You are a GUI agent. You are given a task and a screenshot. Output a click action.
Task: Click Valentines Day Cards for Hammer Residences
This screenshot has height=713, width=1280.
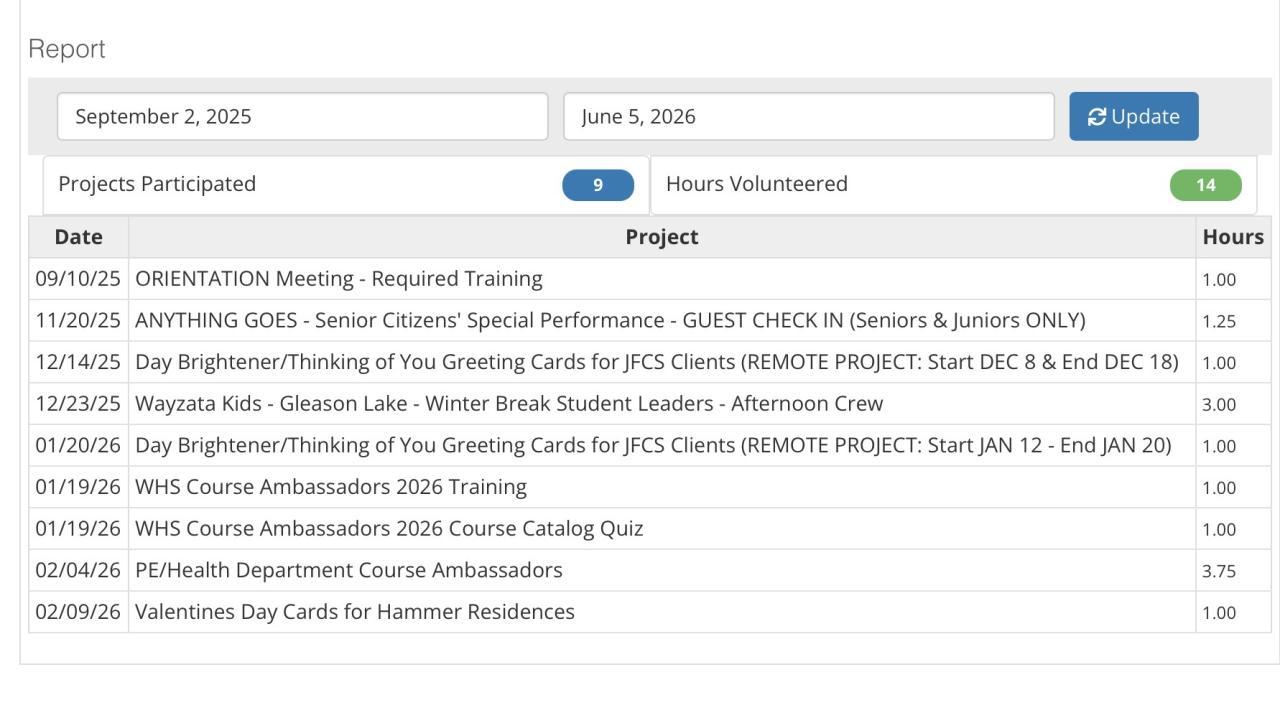point(354,612)
